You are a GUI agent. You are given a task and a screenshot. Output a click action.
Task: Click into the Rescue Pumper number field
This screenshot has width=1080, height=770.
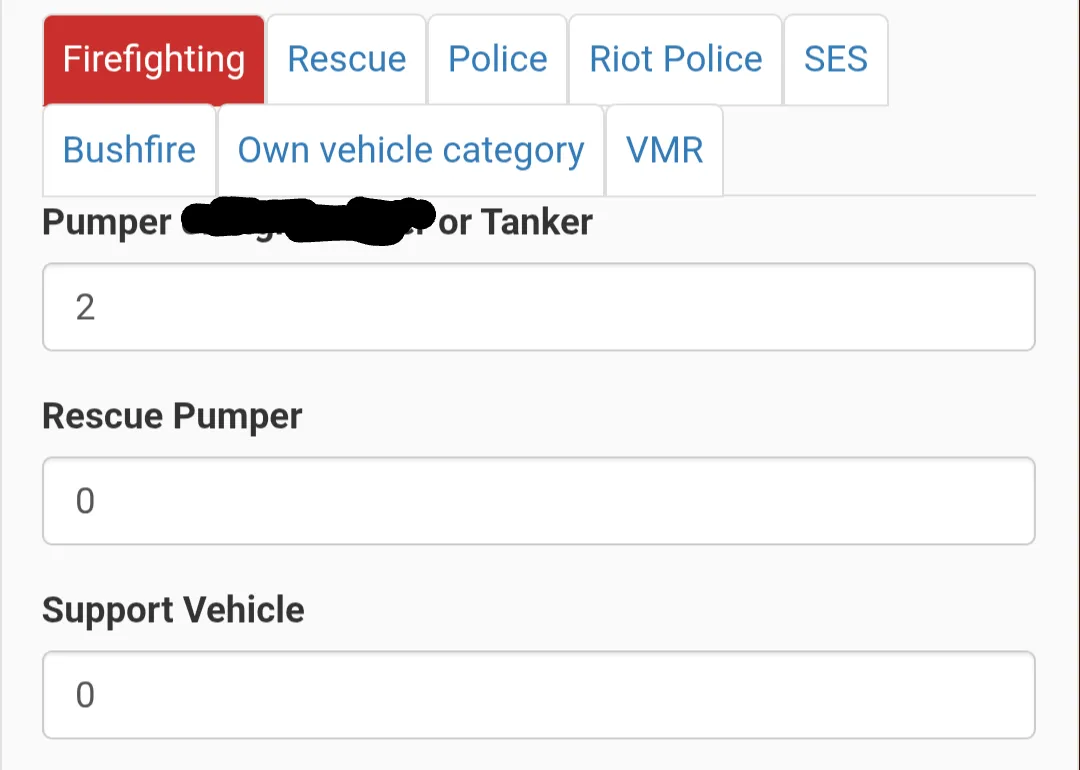click(539, 501)
